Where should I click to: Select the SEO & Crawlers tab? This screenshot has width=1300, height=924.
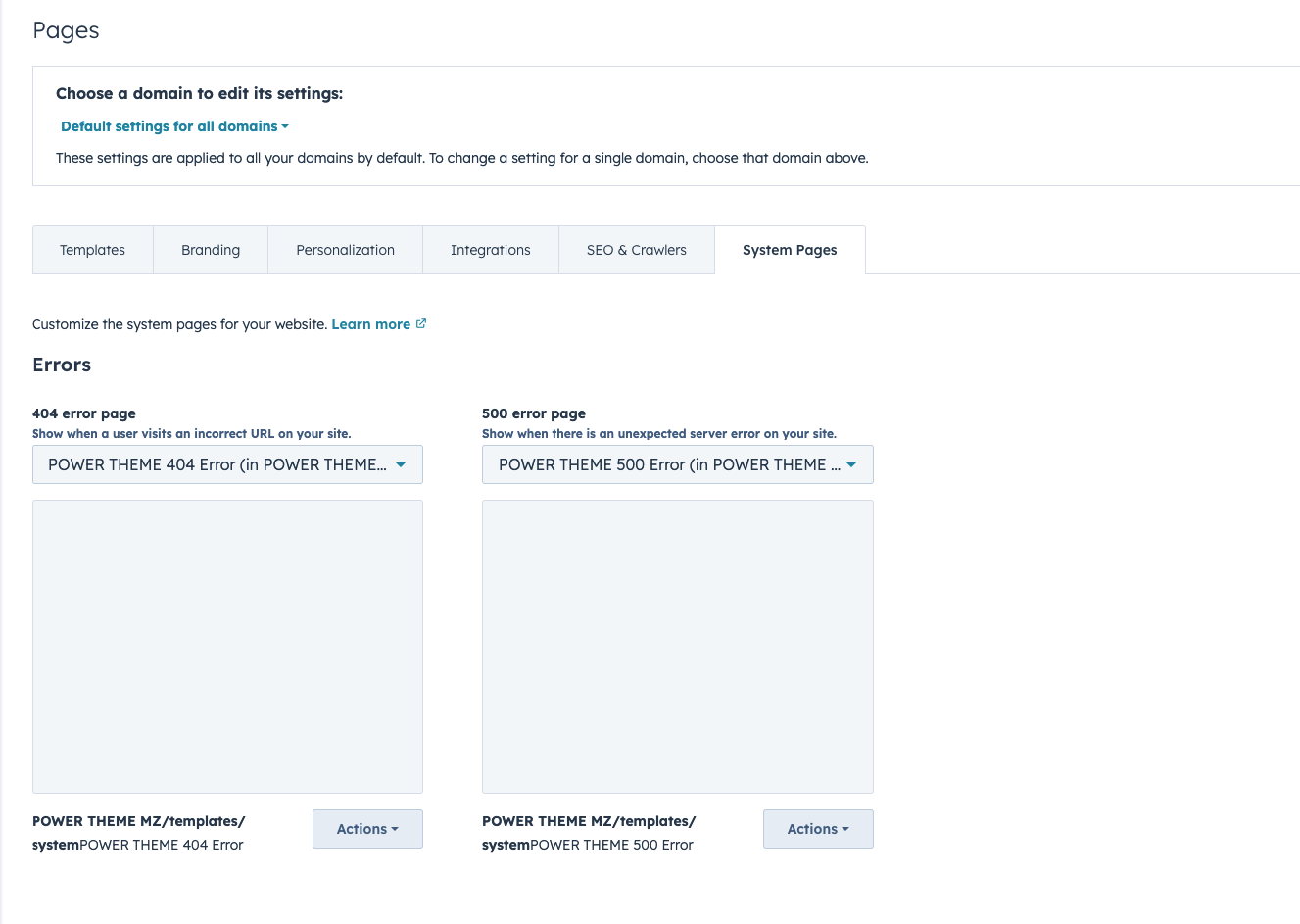pos(637,250)
